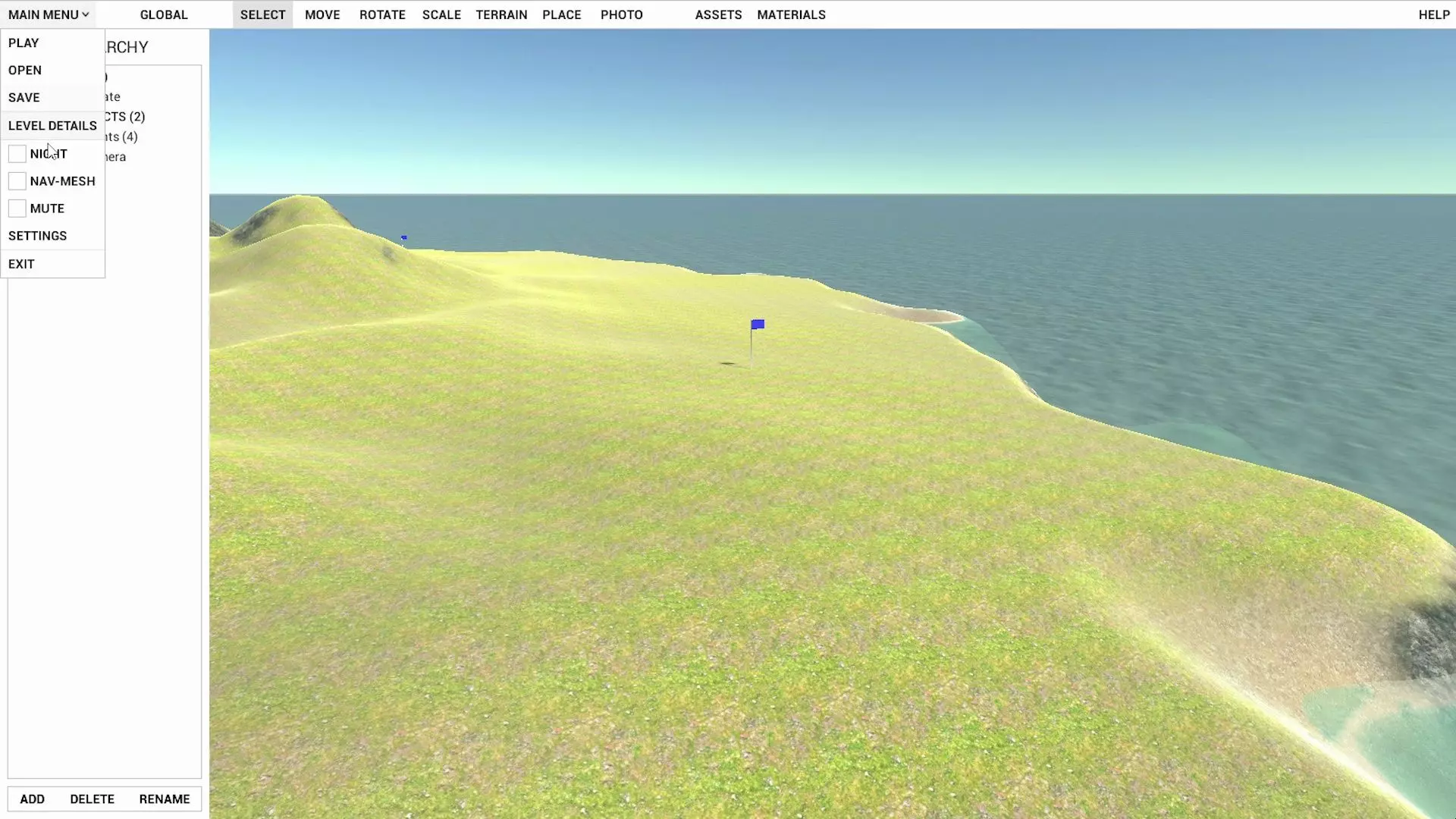Save the level via the Save entry
This screenshot has width=1456, height=819.
pos(24,98)
